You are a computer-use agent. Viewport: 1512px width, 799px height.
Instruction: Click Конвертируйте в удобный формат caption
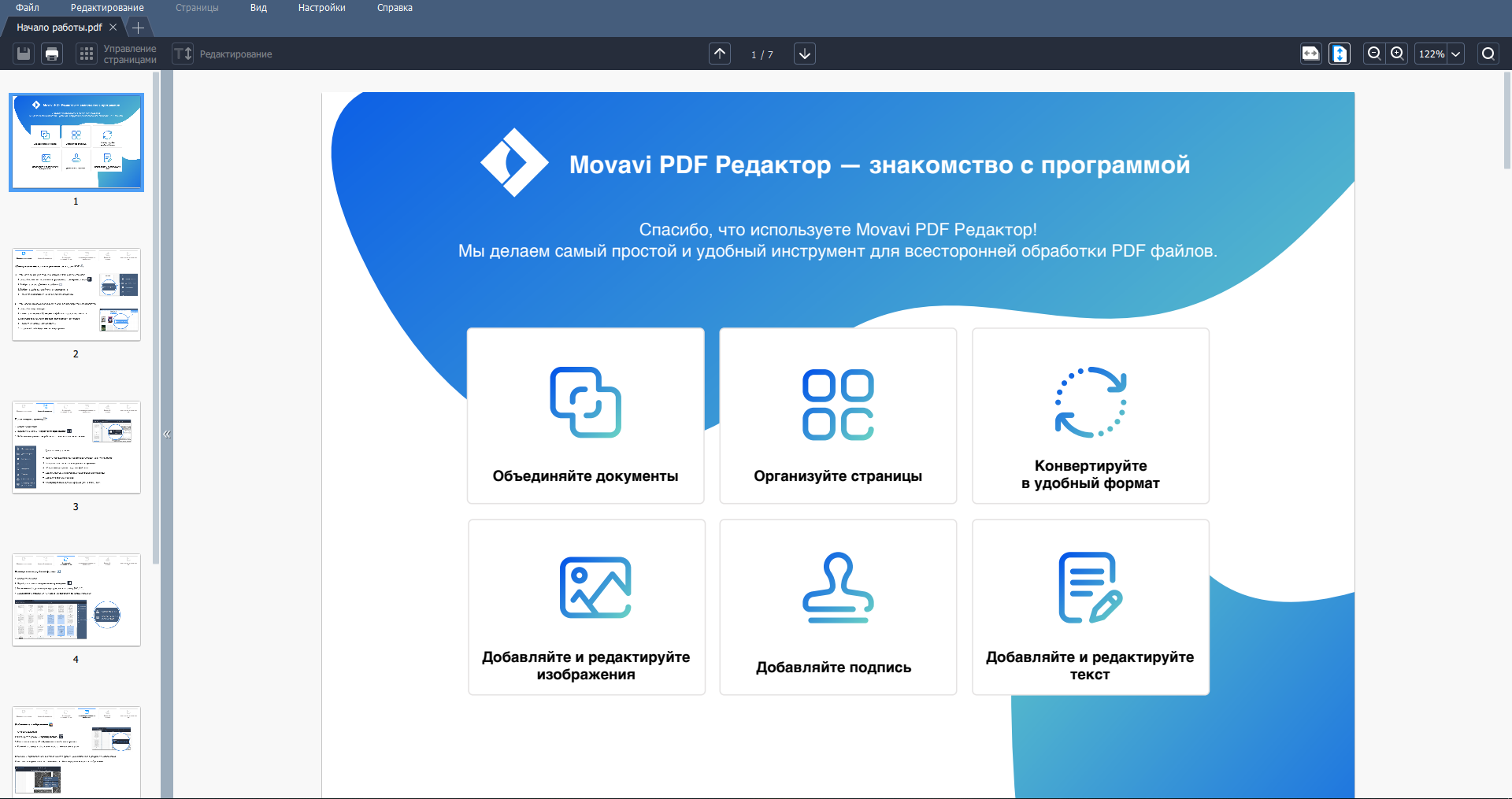pyautogui.click(x=1091, y=475)
